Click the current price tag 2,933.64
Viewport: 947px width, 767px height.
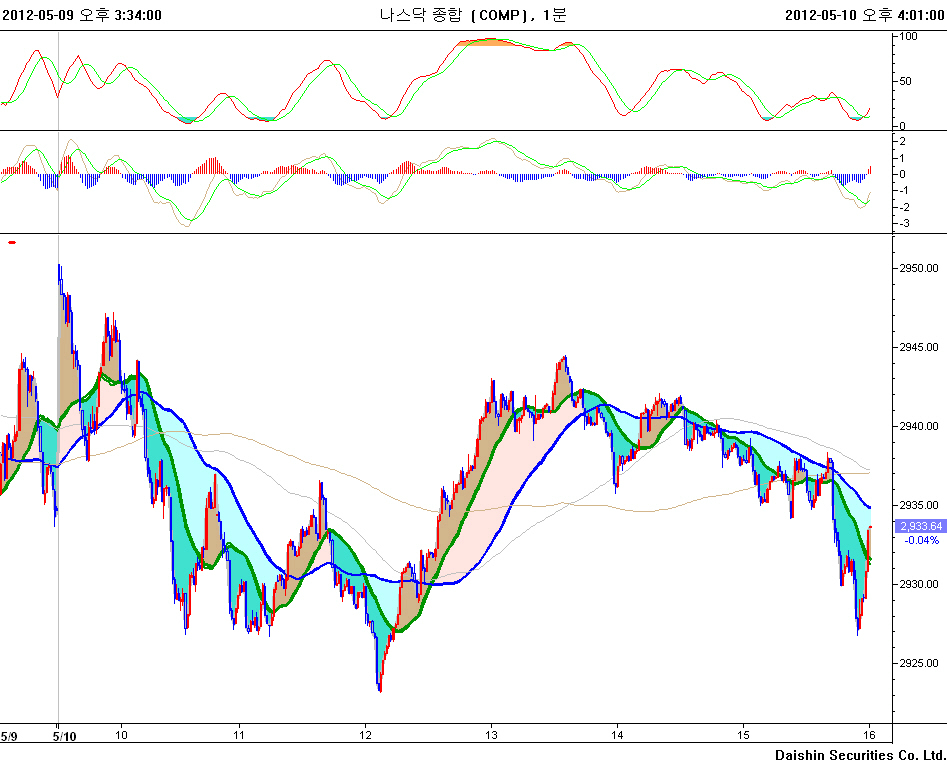920,526
